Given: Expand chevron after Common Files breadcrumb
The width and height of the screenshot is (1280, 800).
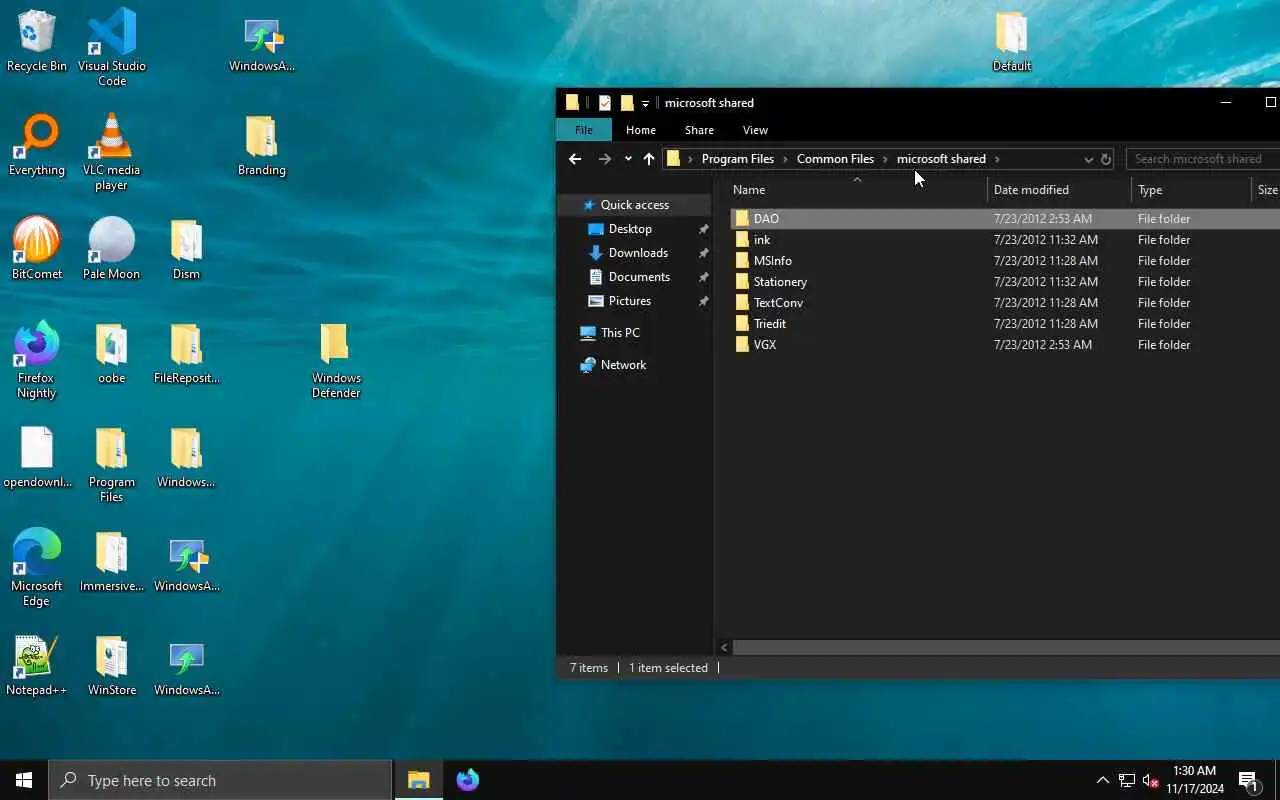Looking at the screenshot, I should [885, 159].
